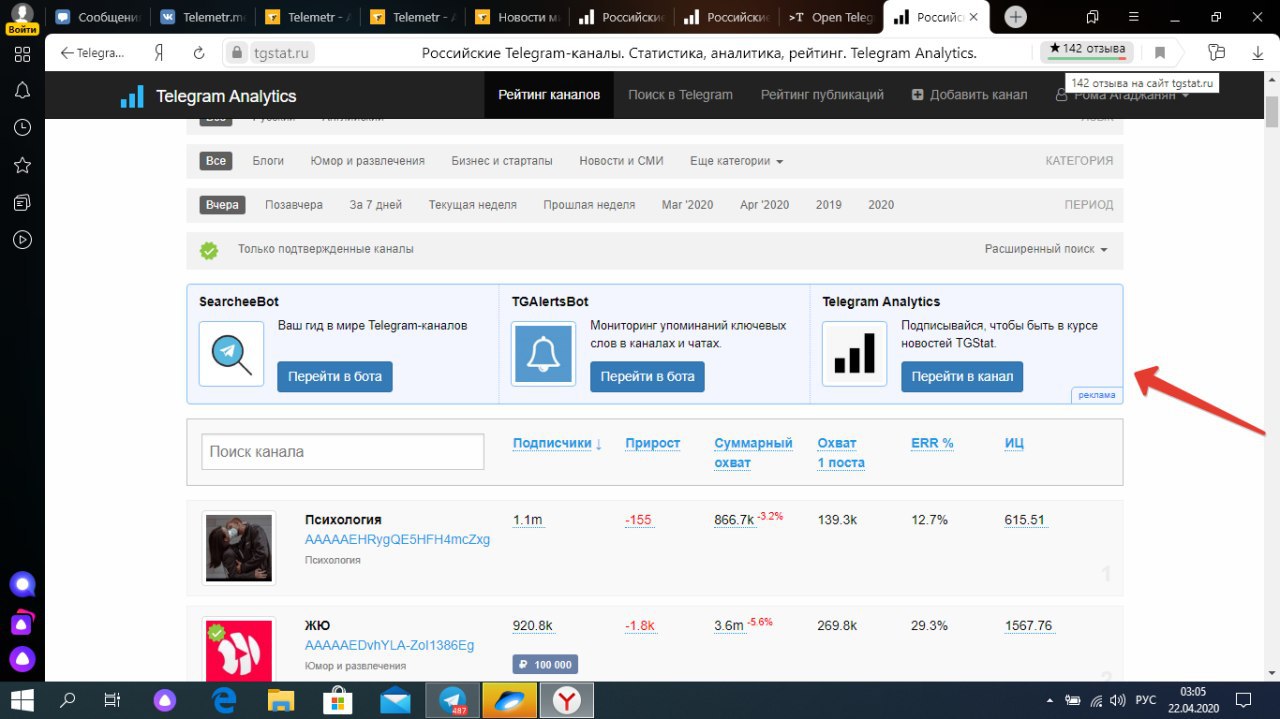Switch to the Open Teleg browser tab
This screenshot has width=1280, height=719.
pyautogui.click(x=831, y=17)
